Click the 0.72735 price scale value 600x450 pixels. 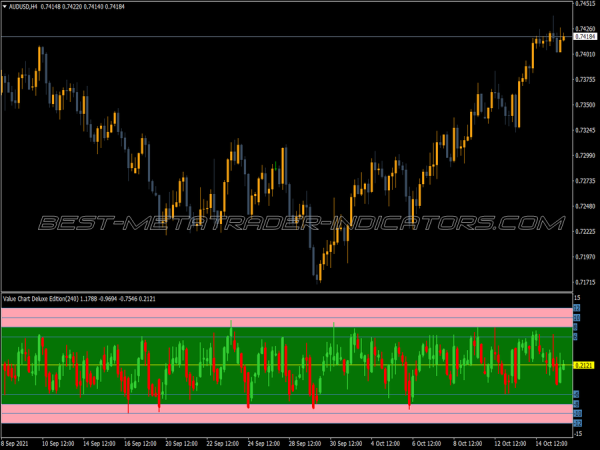(x=585, y=181)
